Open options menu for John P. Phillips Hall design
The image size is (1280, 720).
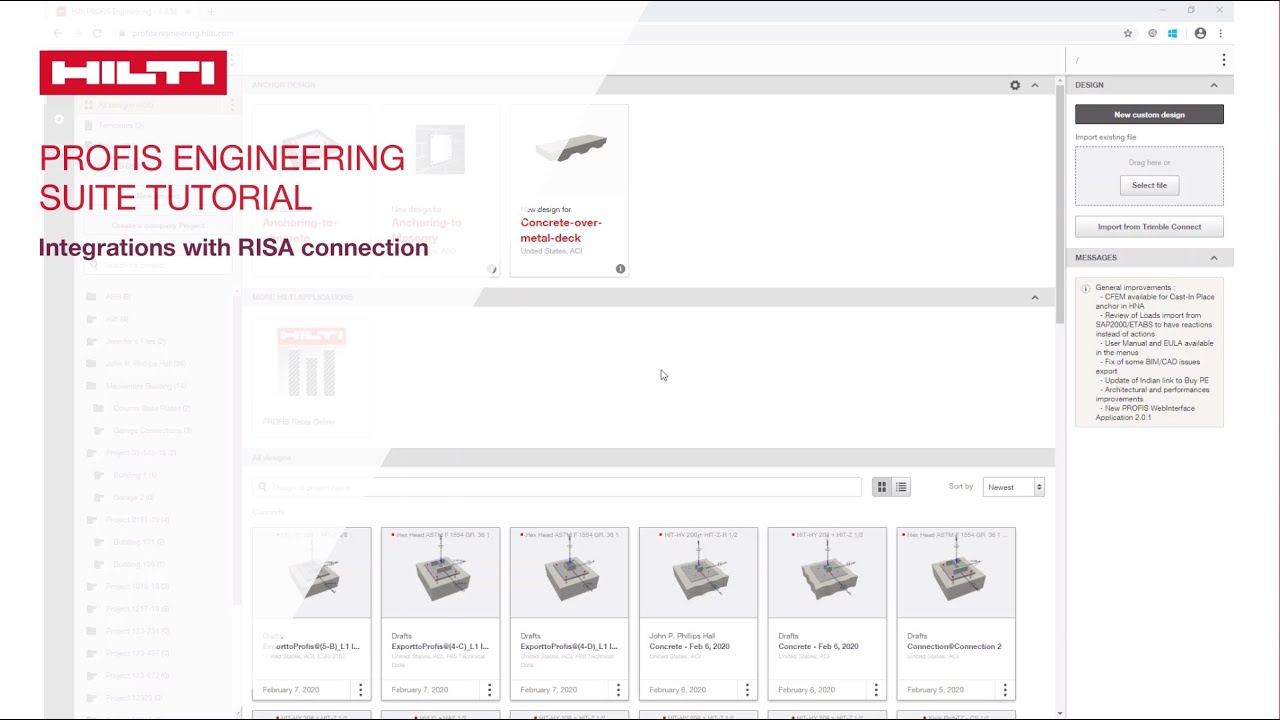(747, 690)
